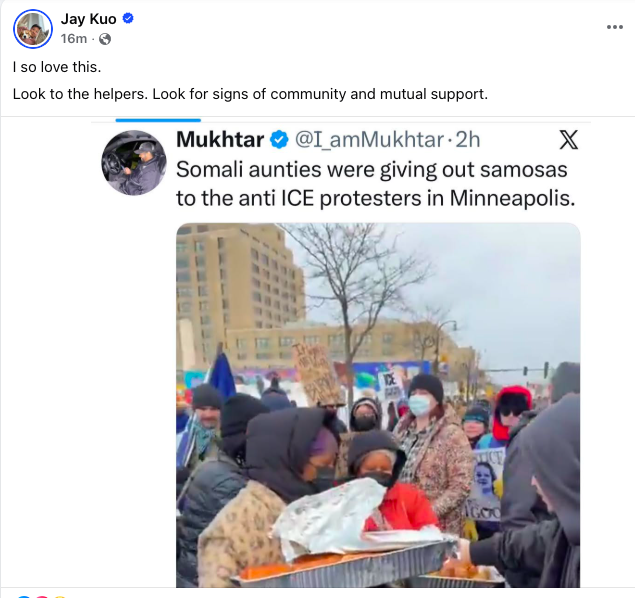Open the @I_amMukhtar handle

[x=369, y=140]
